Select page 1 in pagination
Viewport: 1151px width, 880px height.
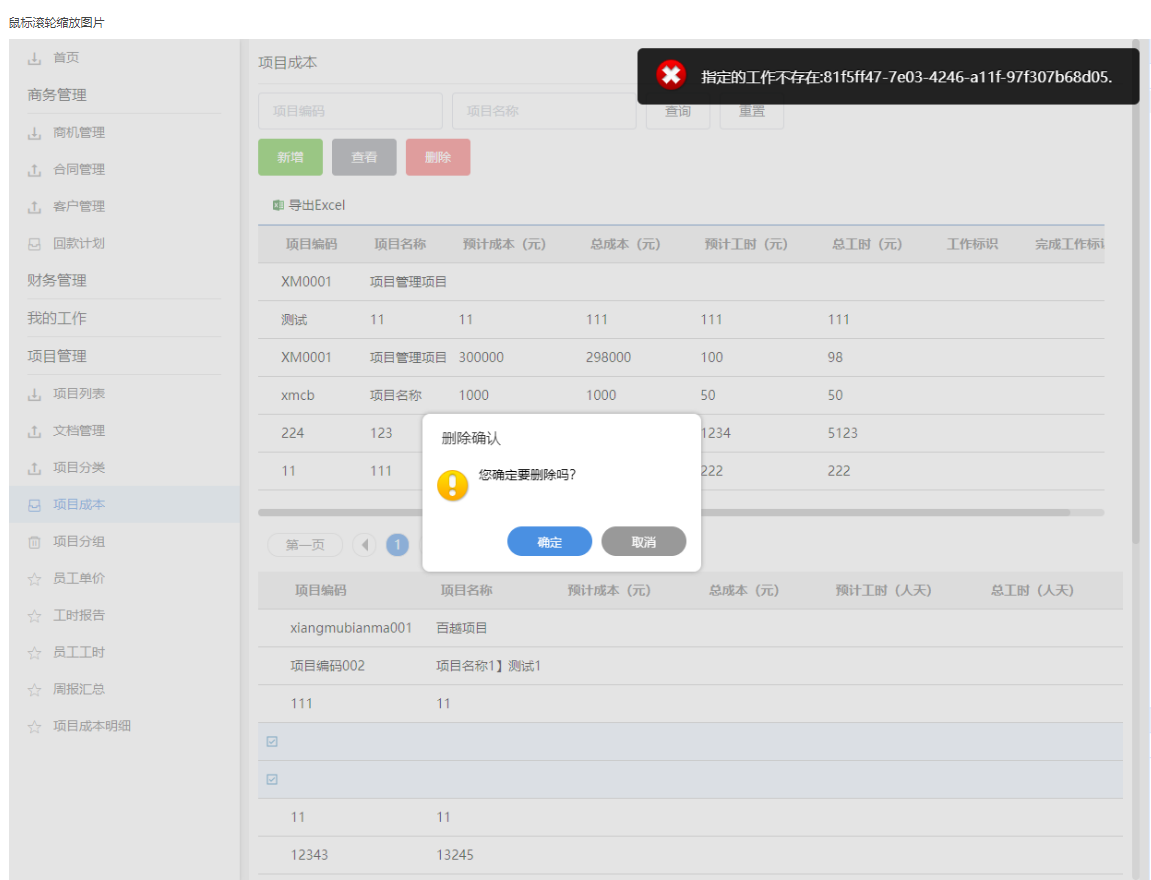(x=397, y=545)
